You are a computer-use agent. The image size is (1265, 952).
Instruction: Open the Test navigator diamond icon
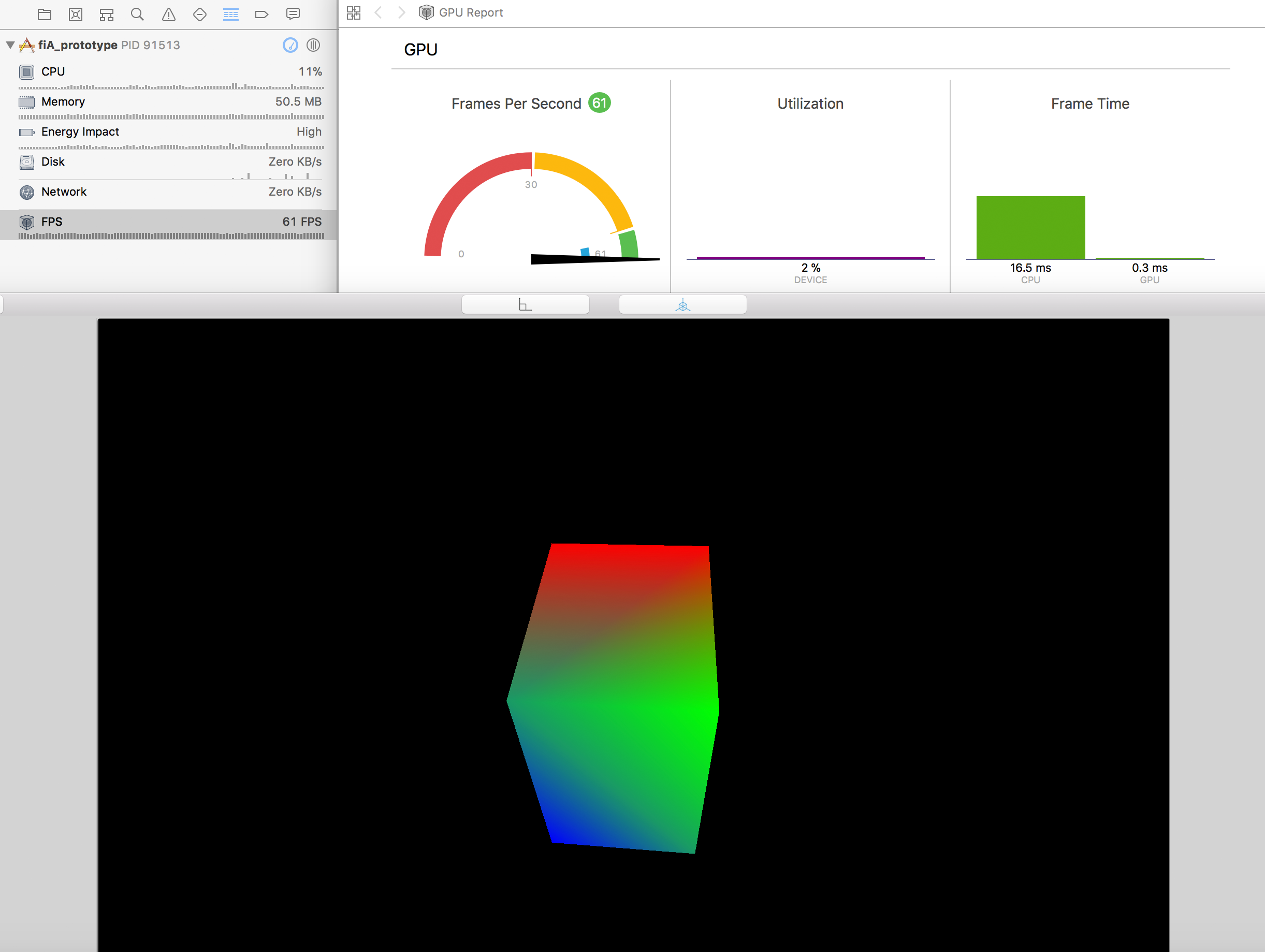(x=199, y=14)
